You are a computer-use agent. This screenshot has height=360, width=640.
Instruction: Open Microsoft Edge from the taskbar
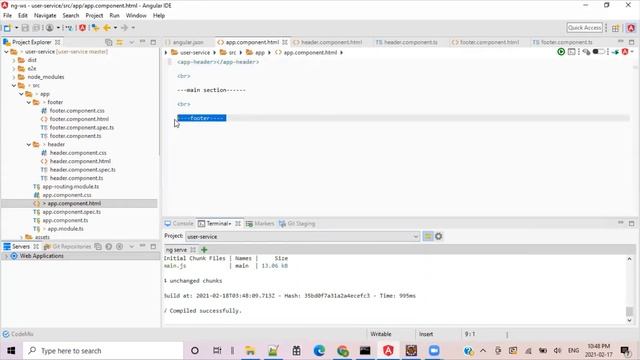pos(319,351)
